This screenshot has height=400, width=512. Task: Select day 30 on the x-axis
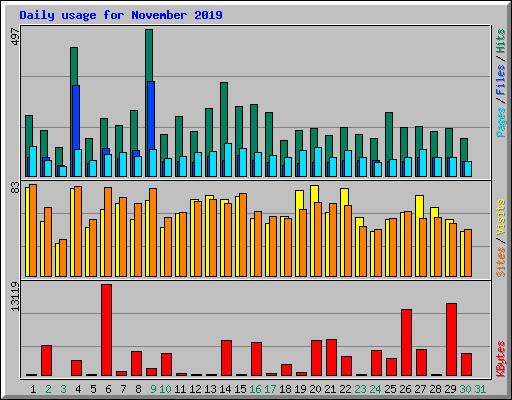465,389
